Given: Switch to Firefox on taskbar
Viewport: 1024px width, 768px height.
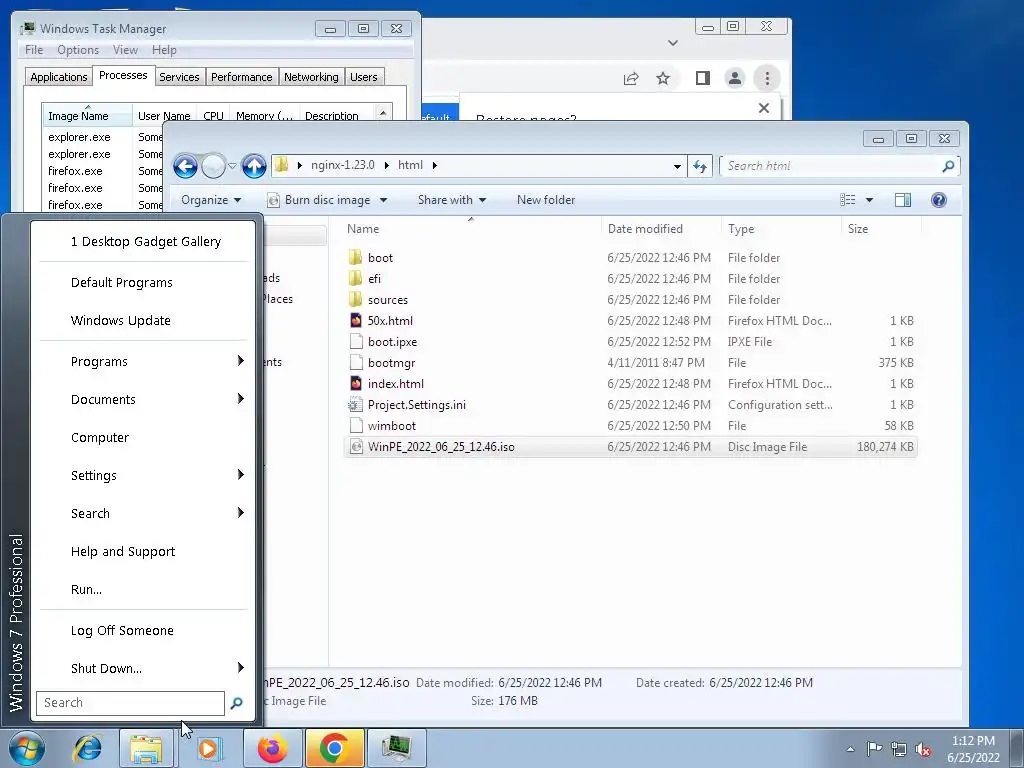Looking at the screenshot, I should coord(272,748).
